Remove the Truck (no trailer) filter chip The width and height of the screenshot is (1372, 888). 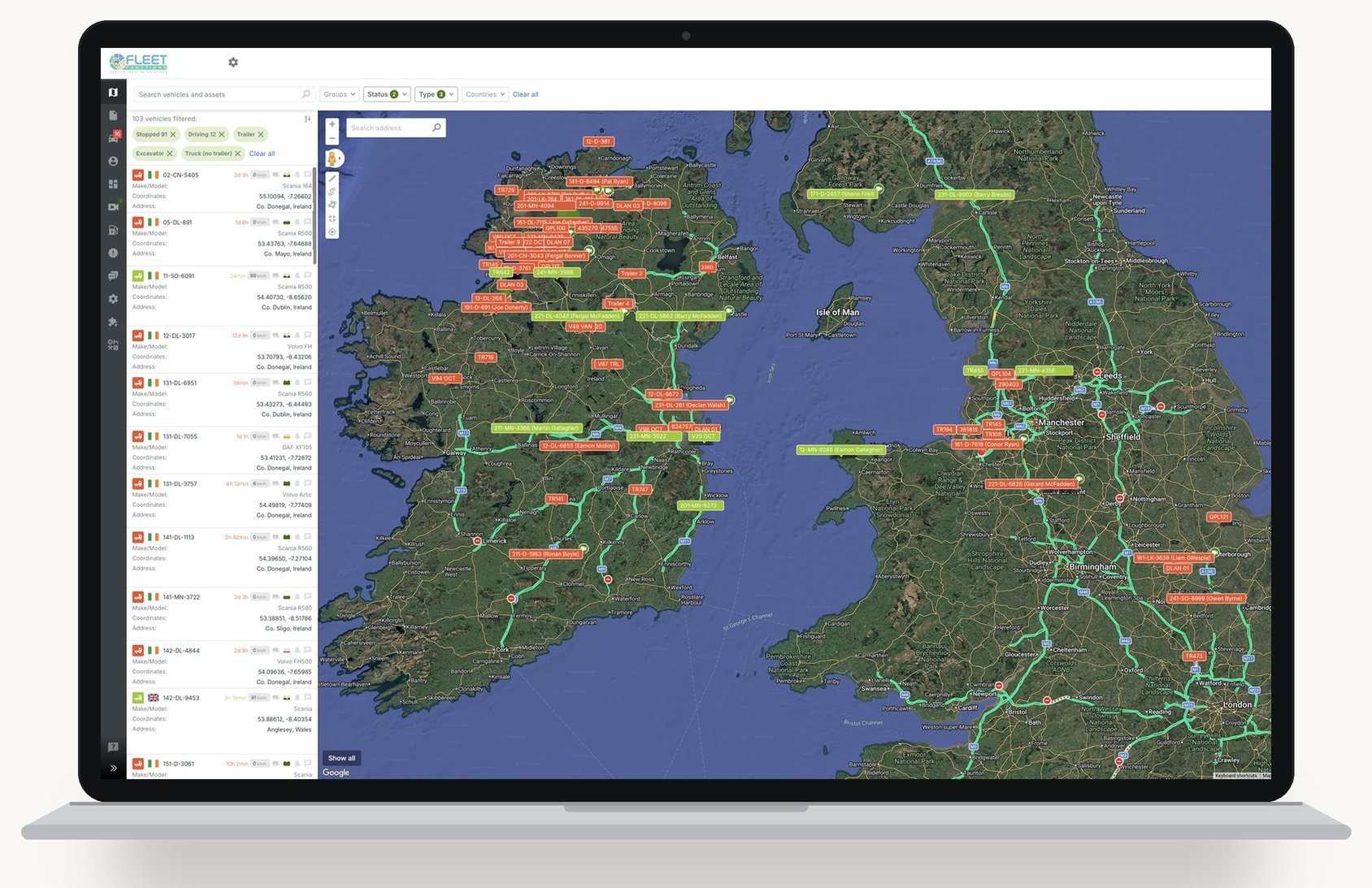pos(238,154)
